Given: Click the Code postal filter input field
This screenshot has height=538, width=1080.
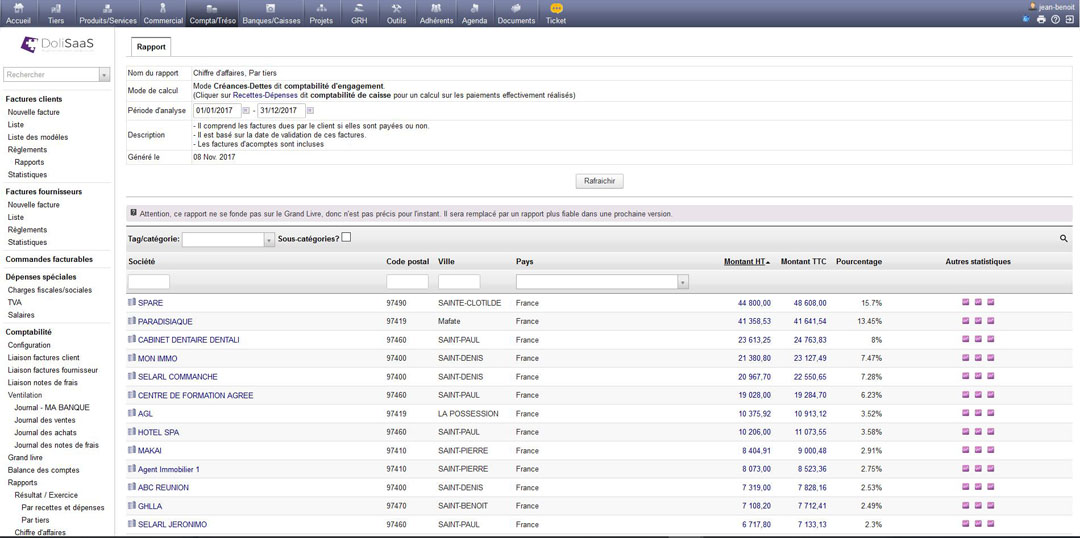Looking at the screenshot, I should coord(407,282).
